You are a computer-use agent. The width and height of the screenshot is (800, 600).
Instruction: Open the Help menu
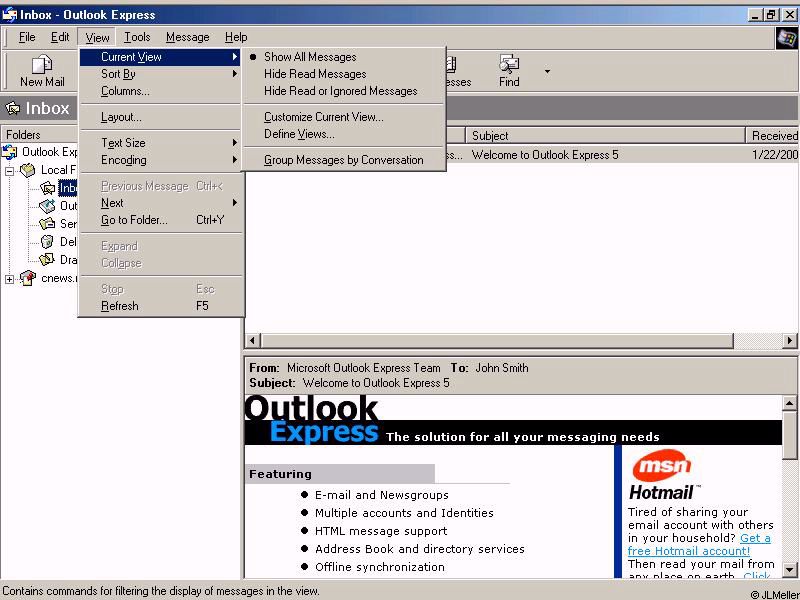coord(236,37)
